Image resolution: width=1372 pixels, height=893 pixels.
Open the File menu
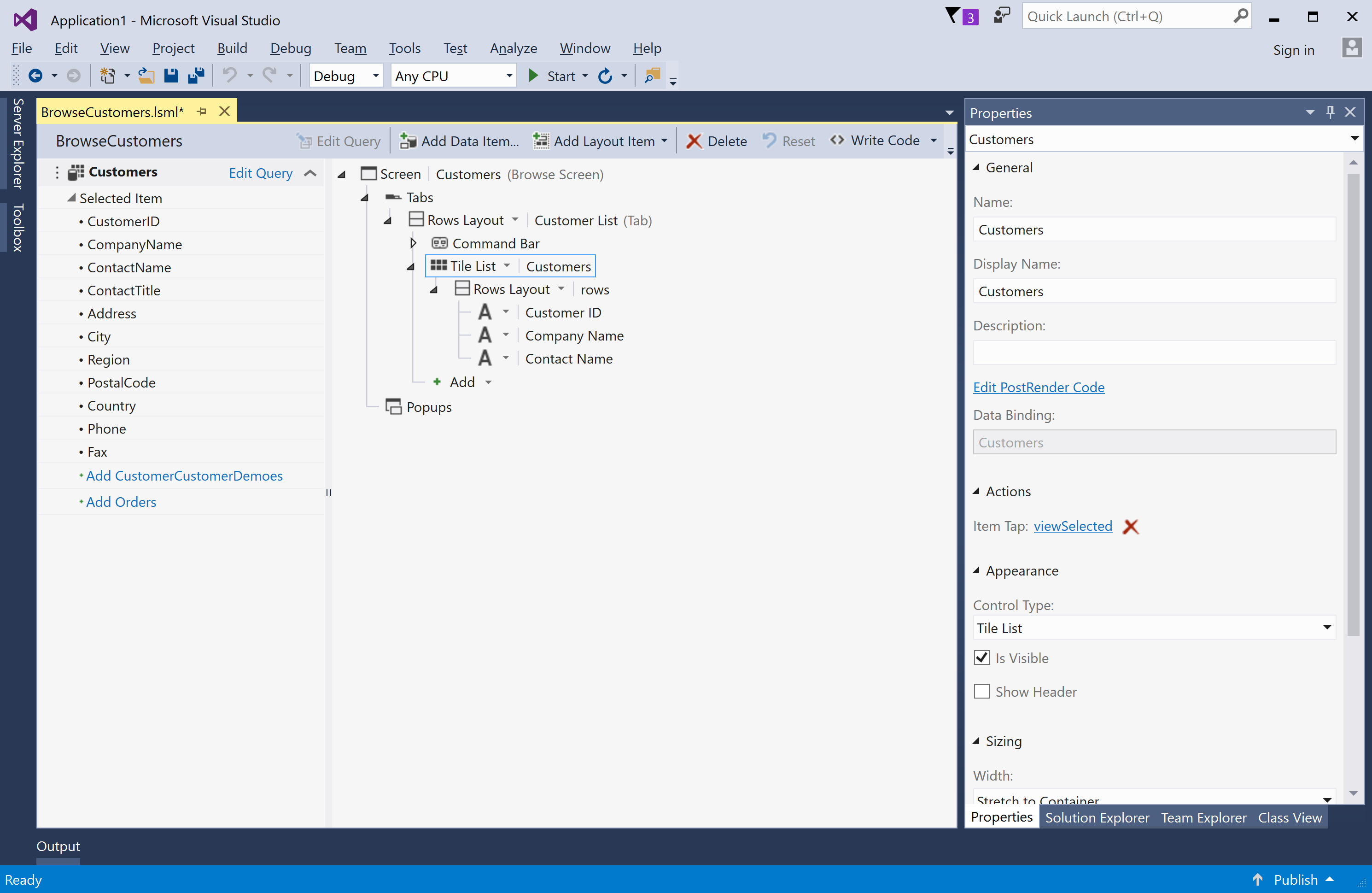pyautogui.click(x=22, y=48)
